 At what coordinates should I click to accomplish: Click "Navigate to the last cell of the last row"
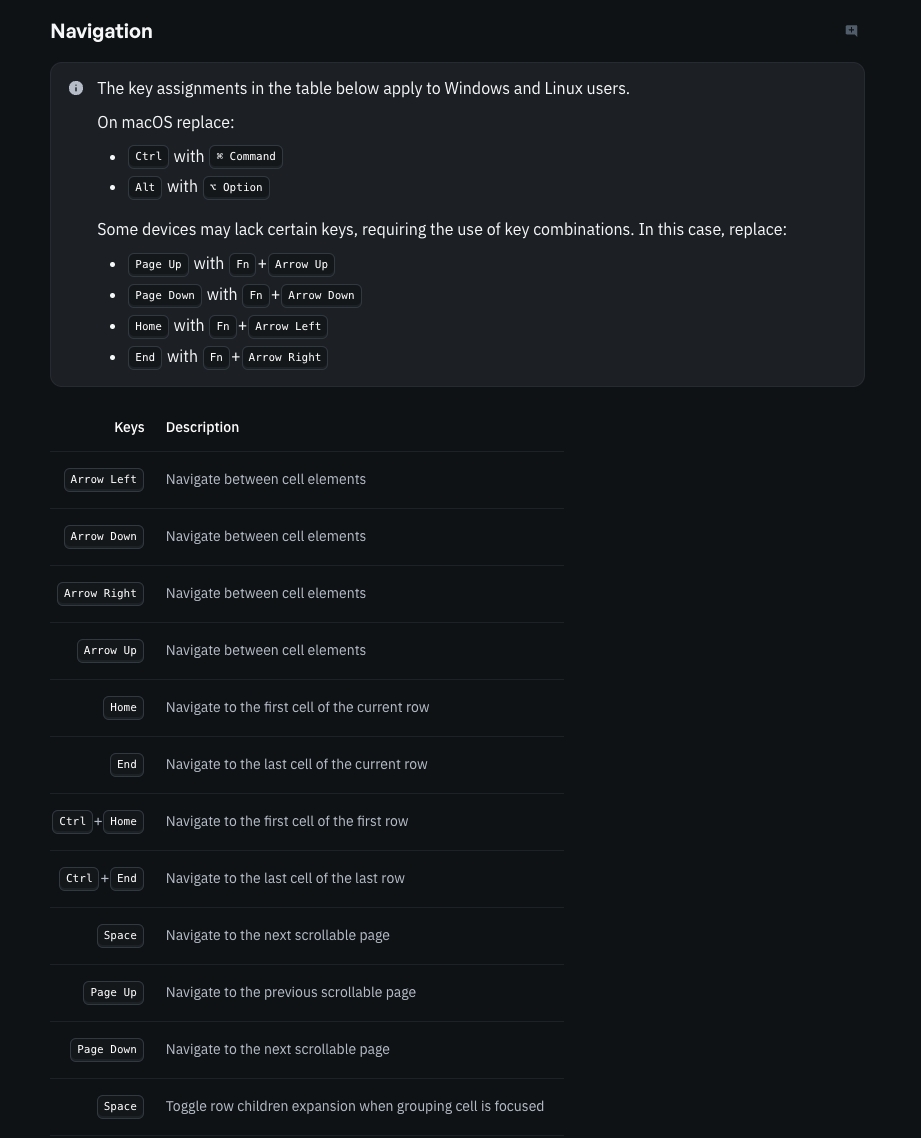[x=285, y=879]
